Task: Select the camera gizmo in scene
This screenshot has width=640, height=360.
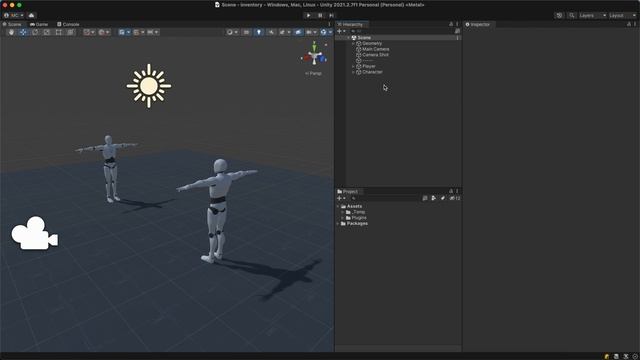Action: coord(35,233)
